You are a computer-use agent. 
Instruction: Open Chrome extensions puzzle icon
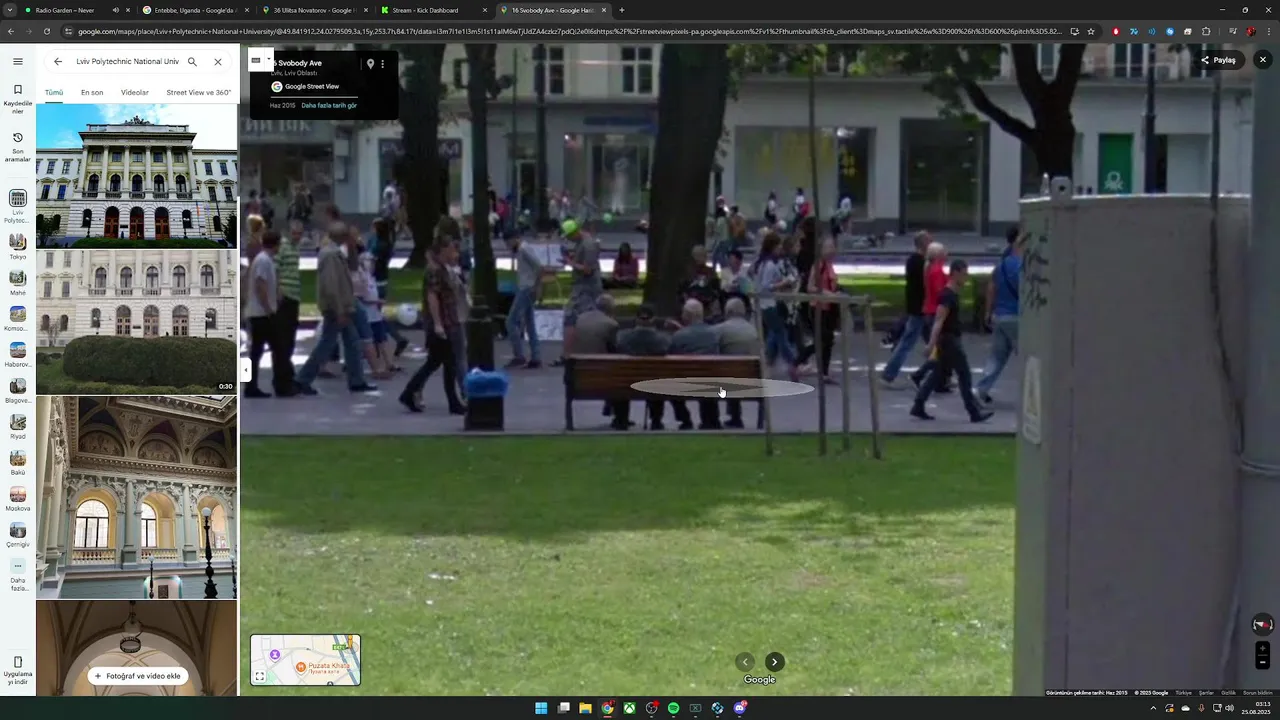[x=1206, y=31]
